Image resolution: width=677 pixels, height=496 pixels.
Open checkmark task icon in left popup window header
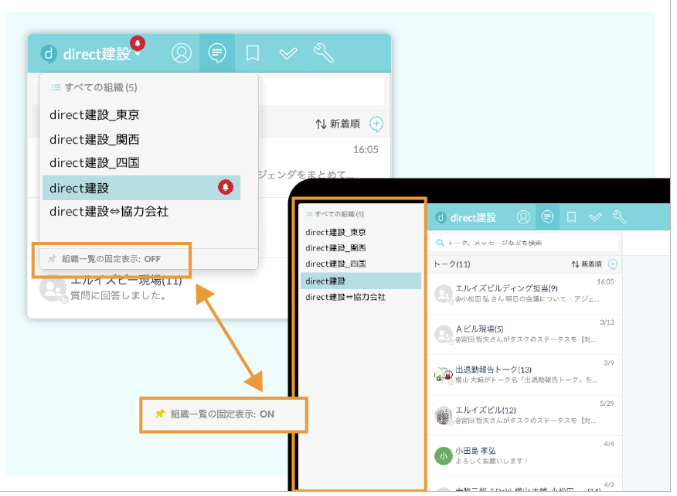288,54
